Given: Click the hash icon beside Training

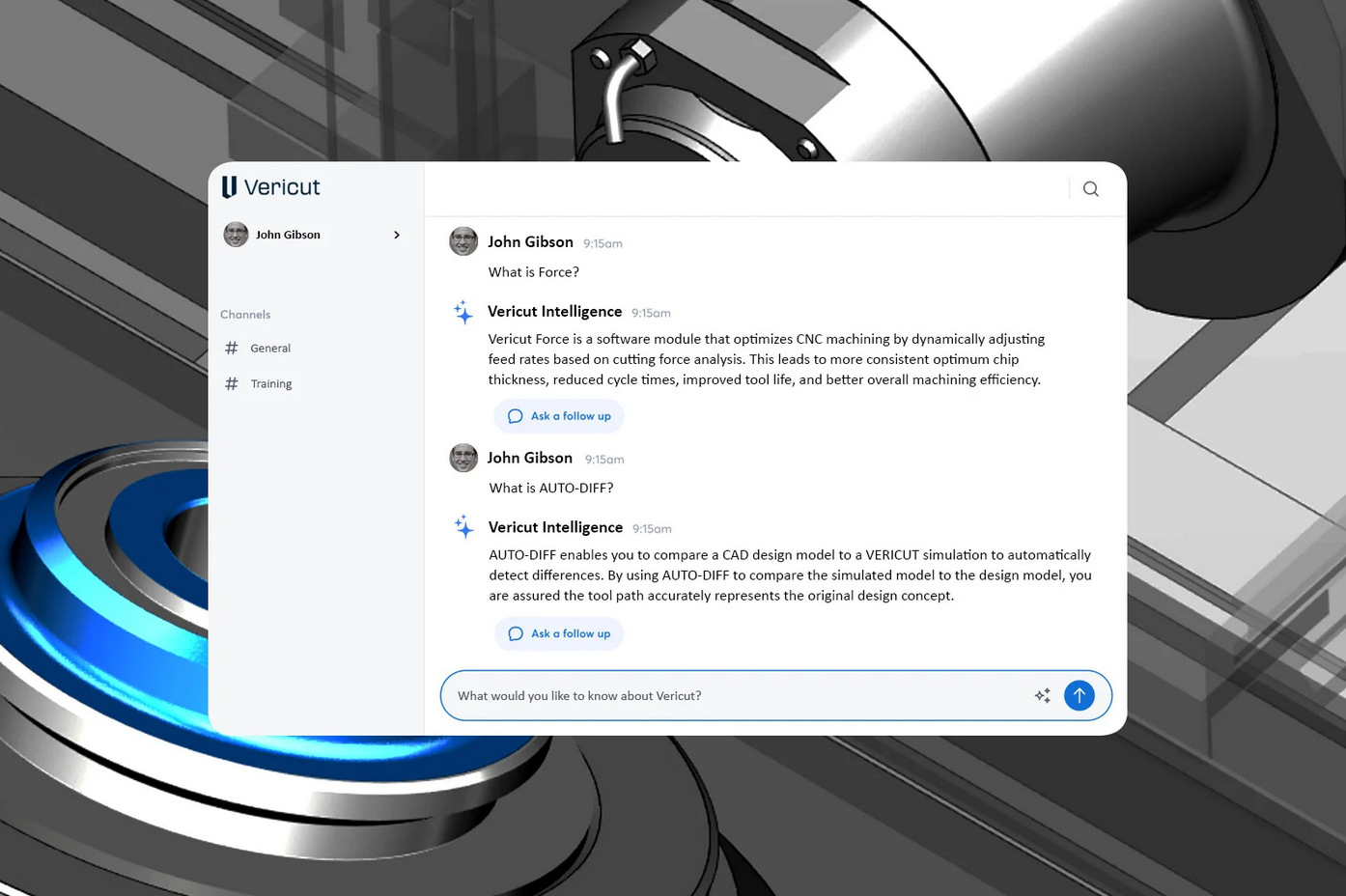Looking at the screenshot, I should click(x=232, y=383).
